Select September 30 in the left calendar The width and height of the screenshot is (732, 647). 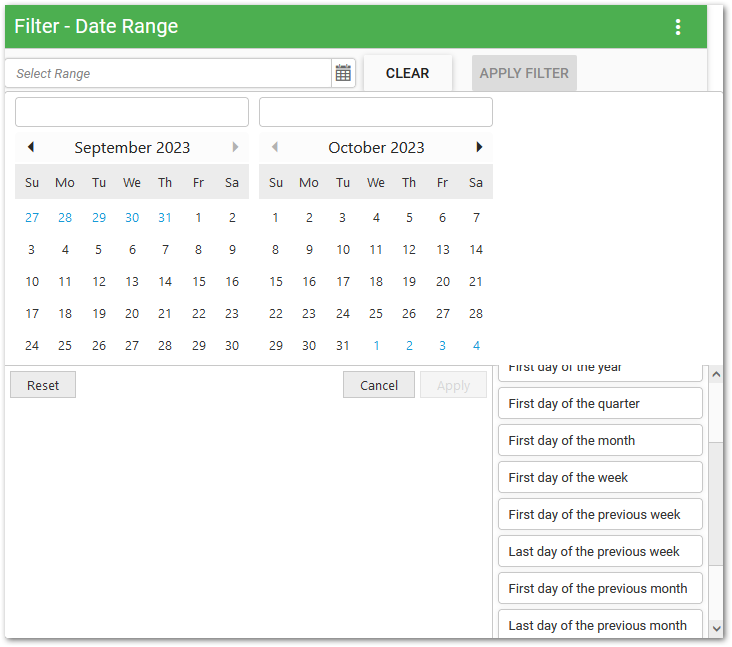(232, 345)
